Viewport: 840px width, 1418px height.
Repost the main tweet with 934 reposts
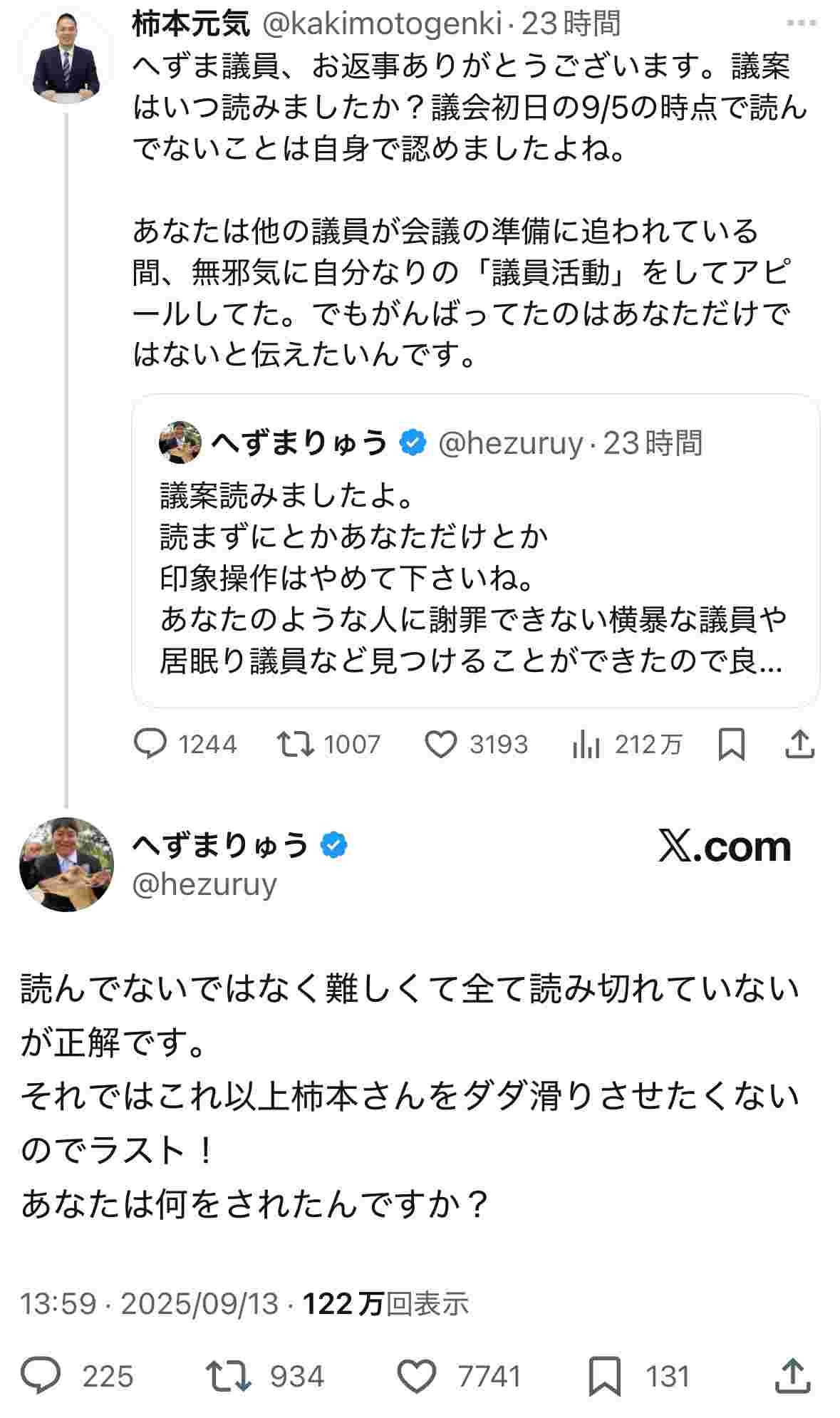228,1376
